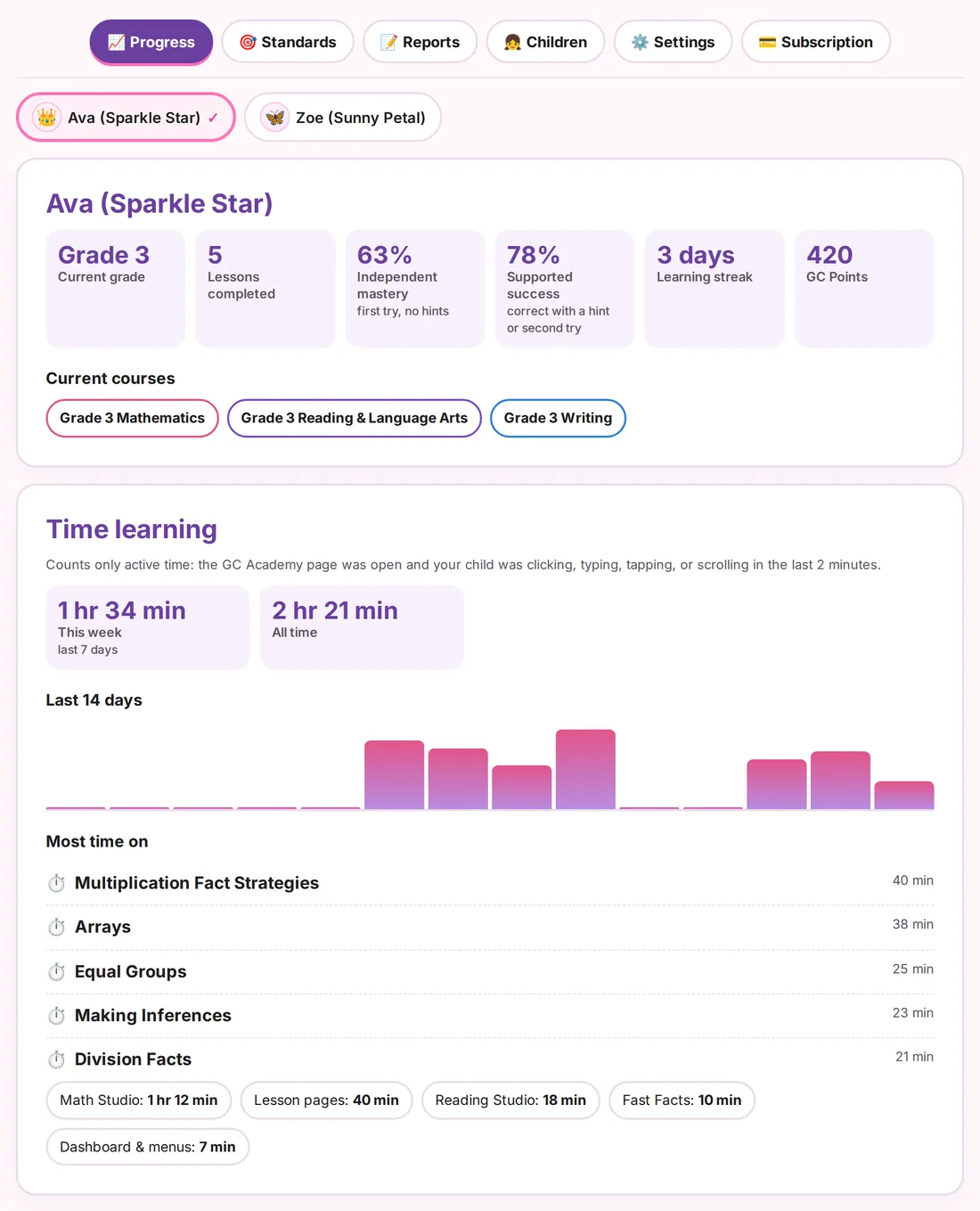Click Zoe's butterfly avatar icon
980x1211 pixels.
tap(274, 117)
